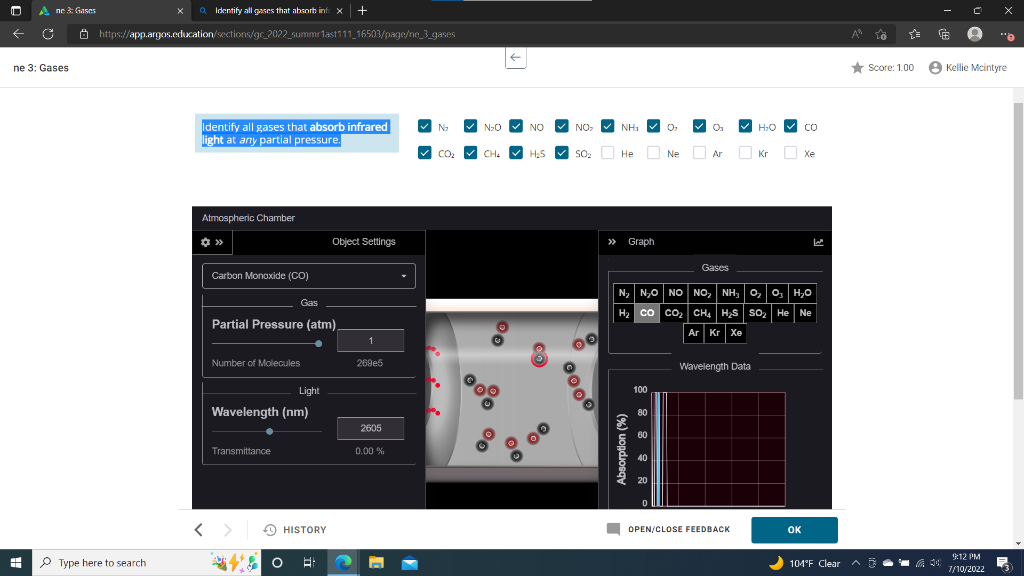Toggle OPEN/CLOSE FEEDBACK
The width and height of the screenshot is (1024, 576).
coord(669,529)
